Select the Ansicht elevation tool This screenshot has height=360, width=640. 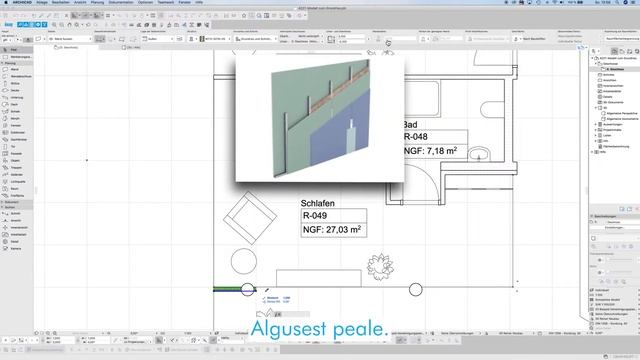(16, 220)
